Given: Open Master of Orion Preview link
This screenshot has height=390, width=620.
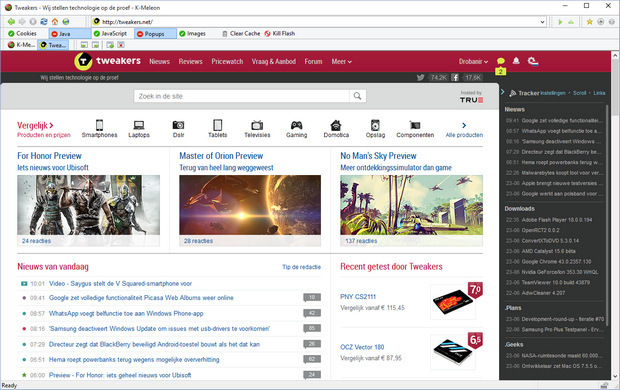Looking at the screenshot, I should (221, 156).
